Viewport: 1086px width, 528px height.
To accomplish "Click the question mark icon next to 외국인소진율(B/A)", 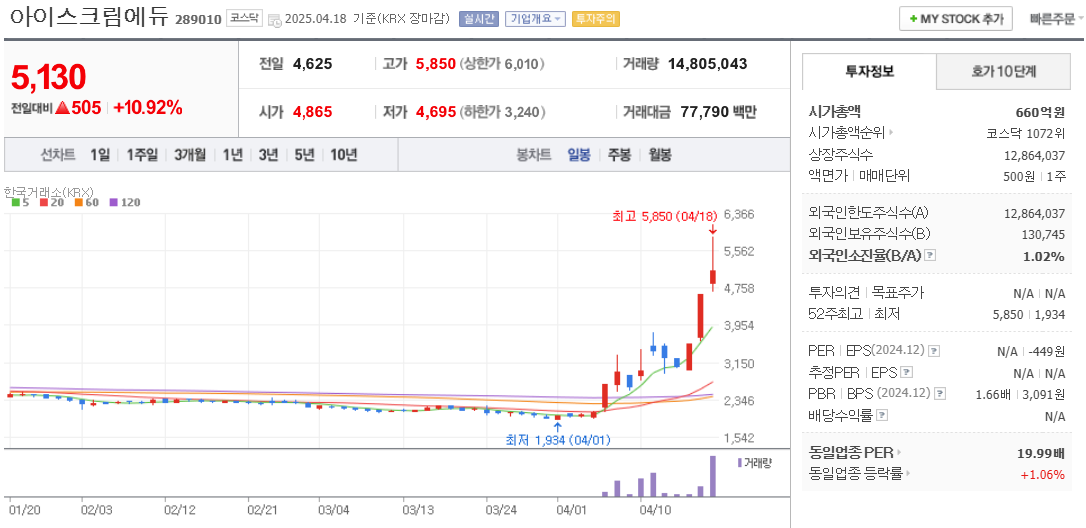I will point(930,256).
